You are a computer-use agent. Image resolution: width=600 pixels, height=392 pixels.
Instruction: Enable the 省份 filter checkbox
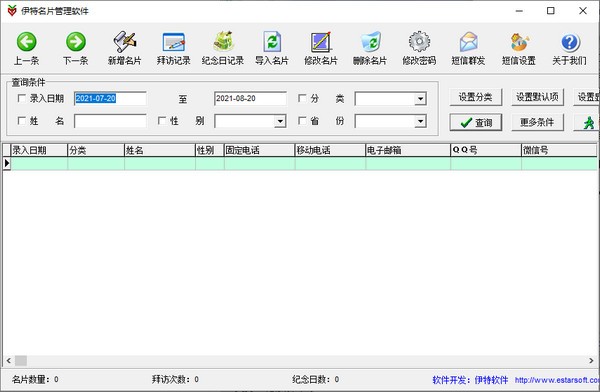(302, 121)
